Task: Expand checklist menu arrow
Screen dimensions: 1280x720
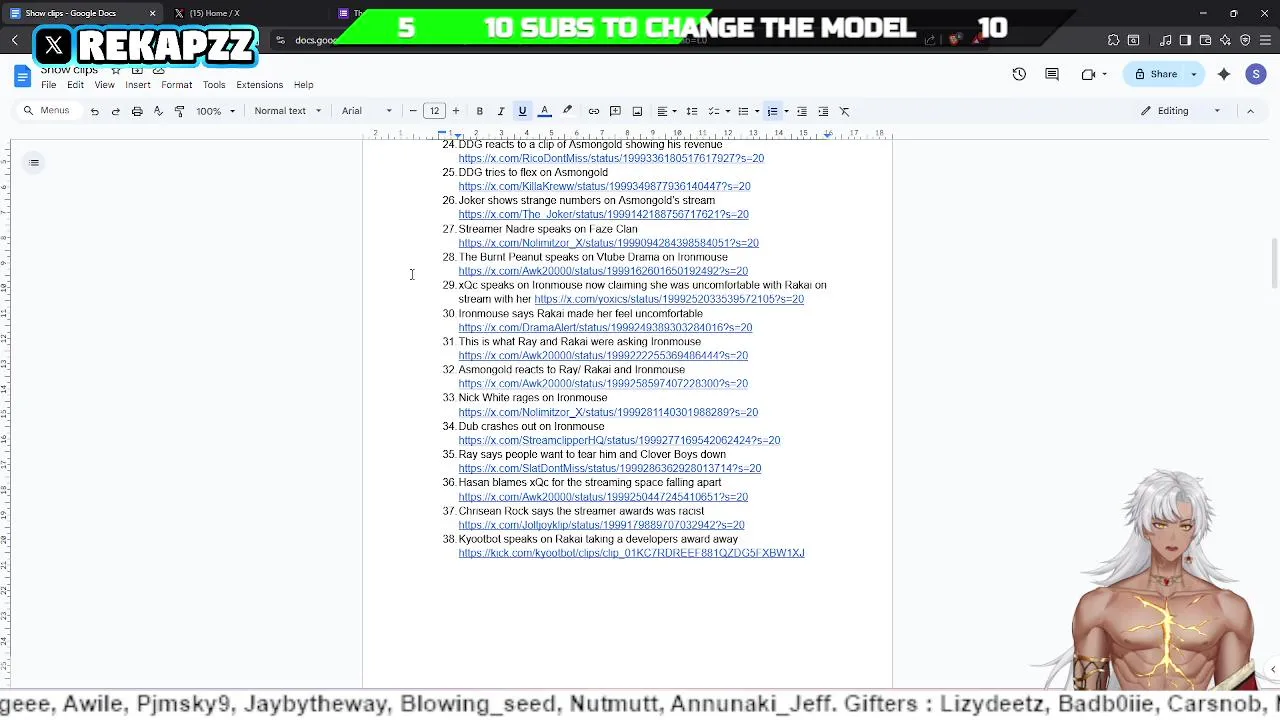Action: click(727, 111)
